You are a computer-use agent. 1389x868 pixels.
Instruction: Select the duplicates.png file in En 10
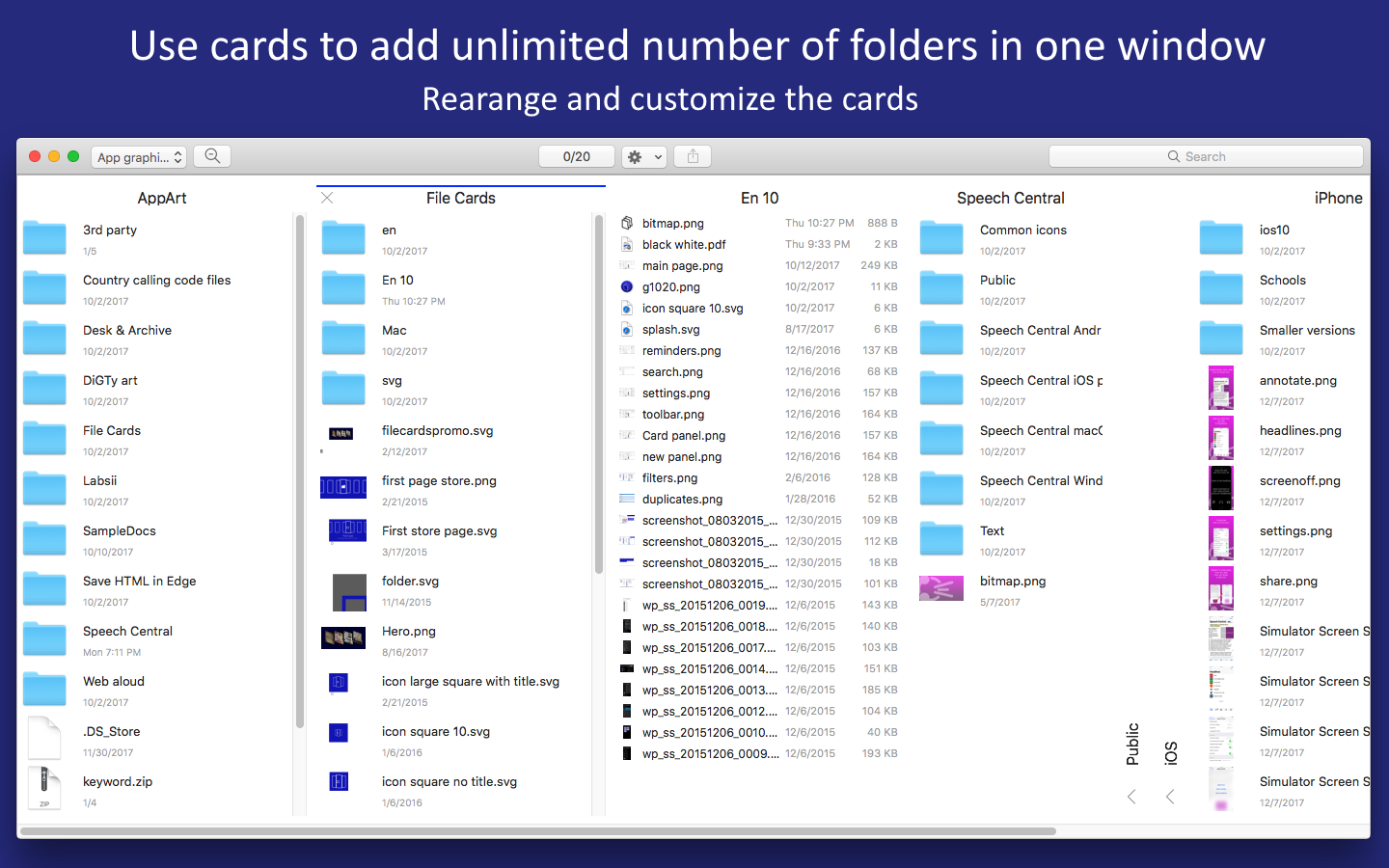click(x=682, y=499)
